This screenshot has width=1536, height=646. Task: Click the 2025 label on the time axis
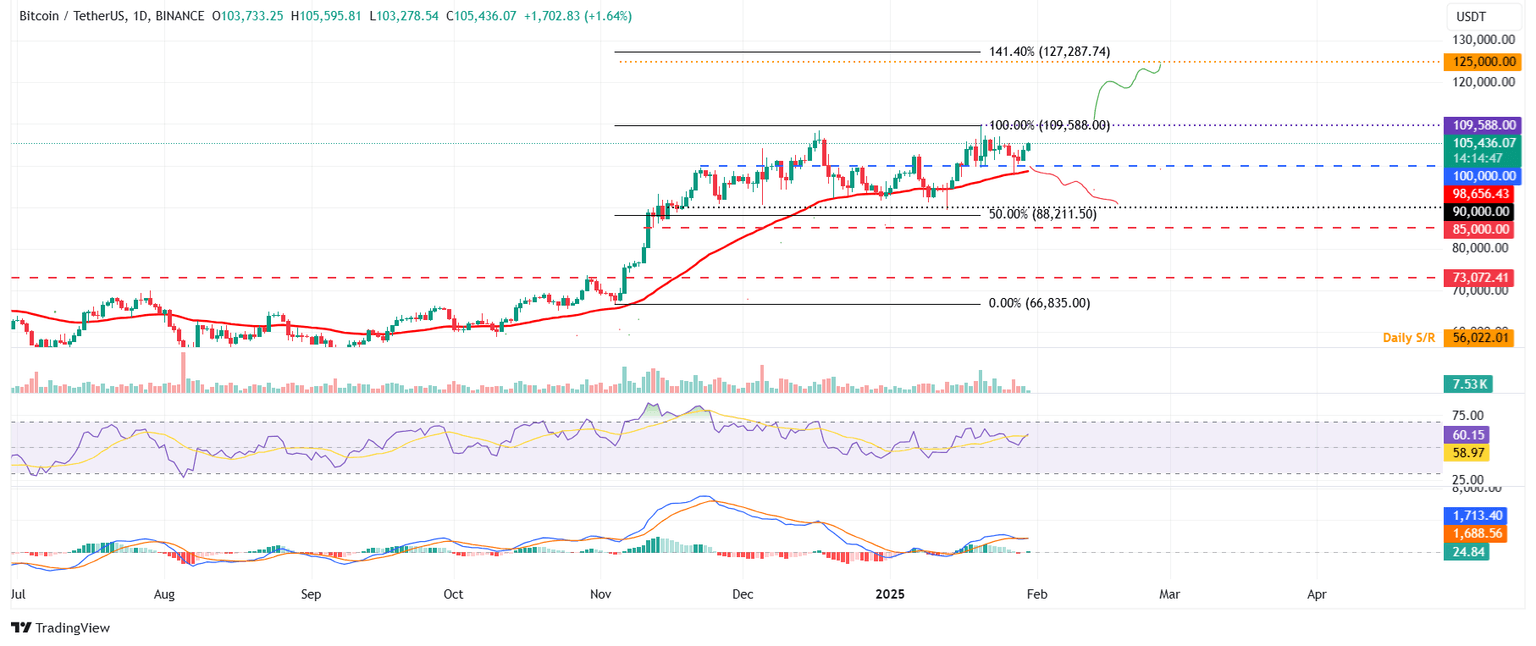tap(890, 594)
